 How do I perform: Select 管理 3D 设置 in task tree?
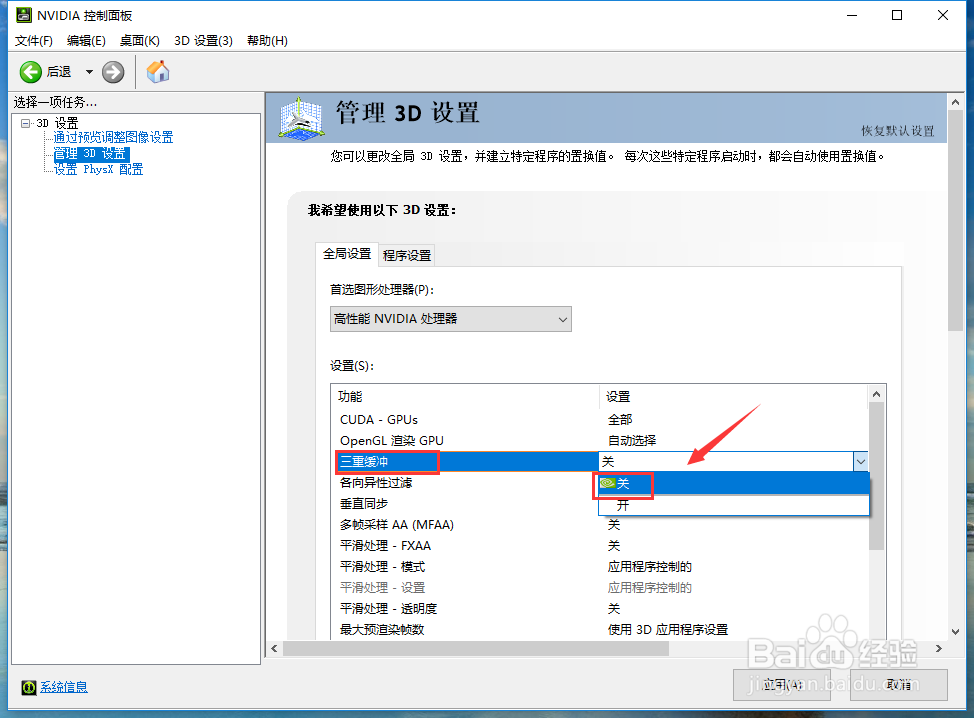click(x=91, y=153)
